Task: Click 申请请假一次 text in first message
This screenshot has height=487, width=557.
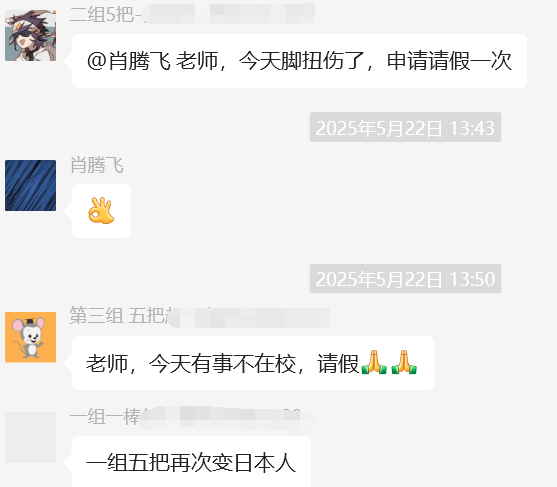Action: tap(449, 61)
